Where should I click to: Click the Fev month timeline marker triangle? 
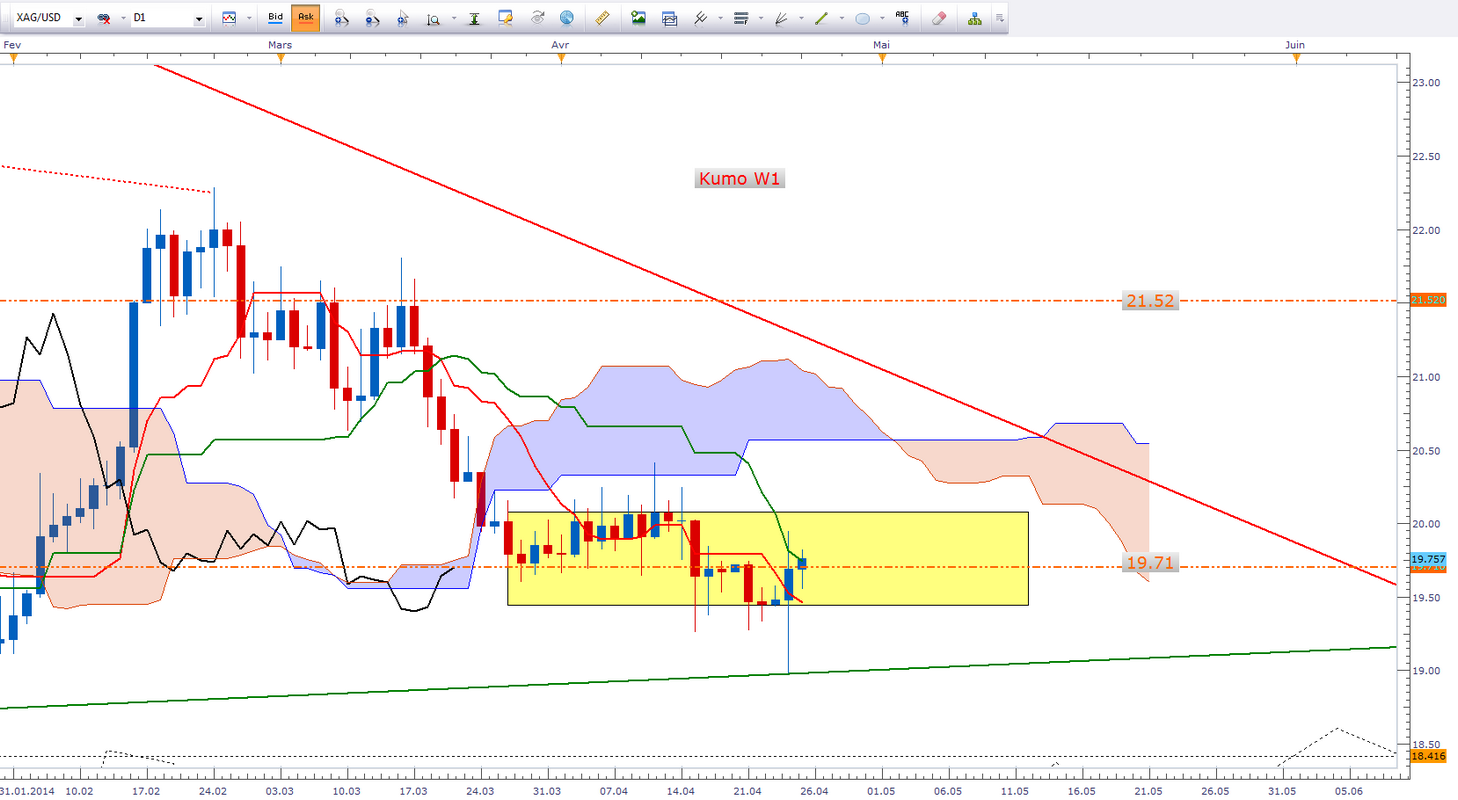pyautogui.click(x=13, y=58)
